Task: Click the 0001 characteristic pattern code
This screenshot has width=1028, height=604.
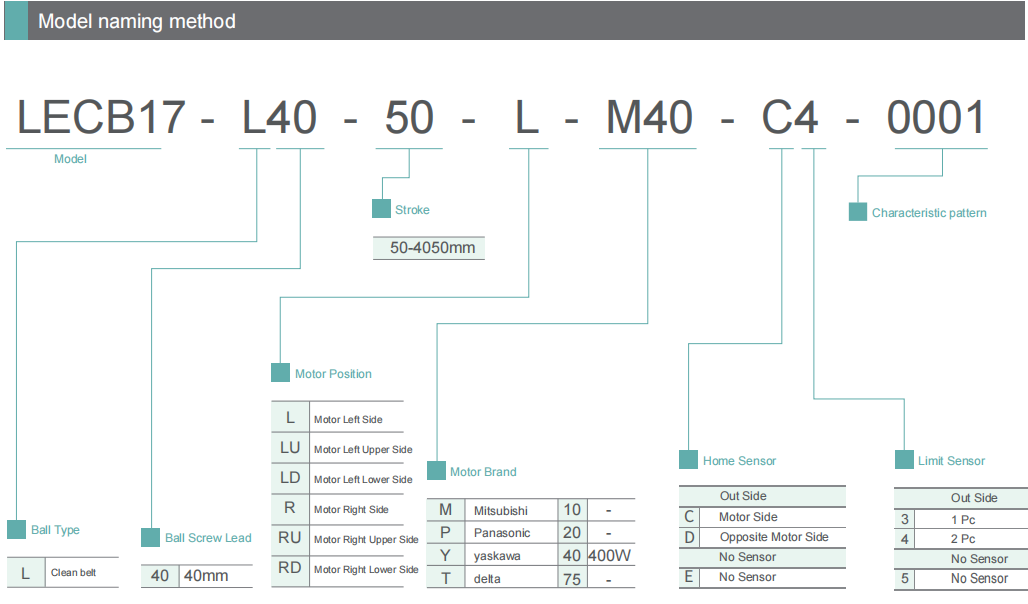Action: tap(937, 119)
